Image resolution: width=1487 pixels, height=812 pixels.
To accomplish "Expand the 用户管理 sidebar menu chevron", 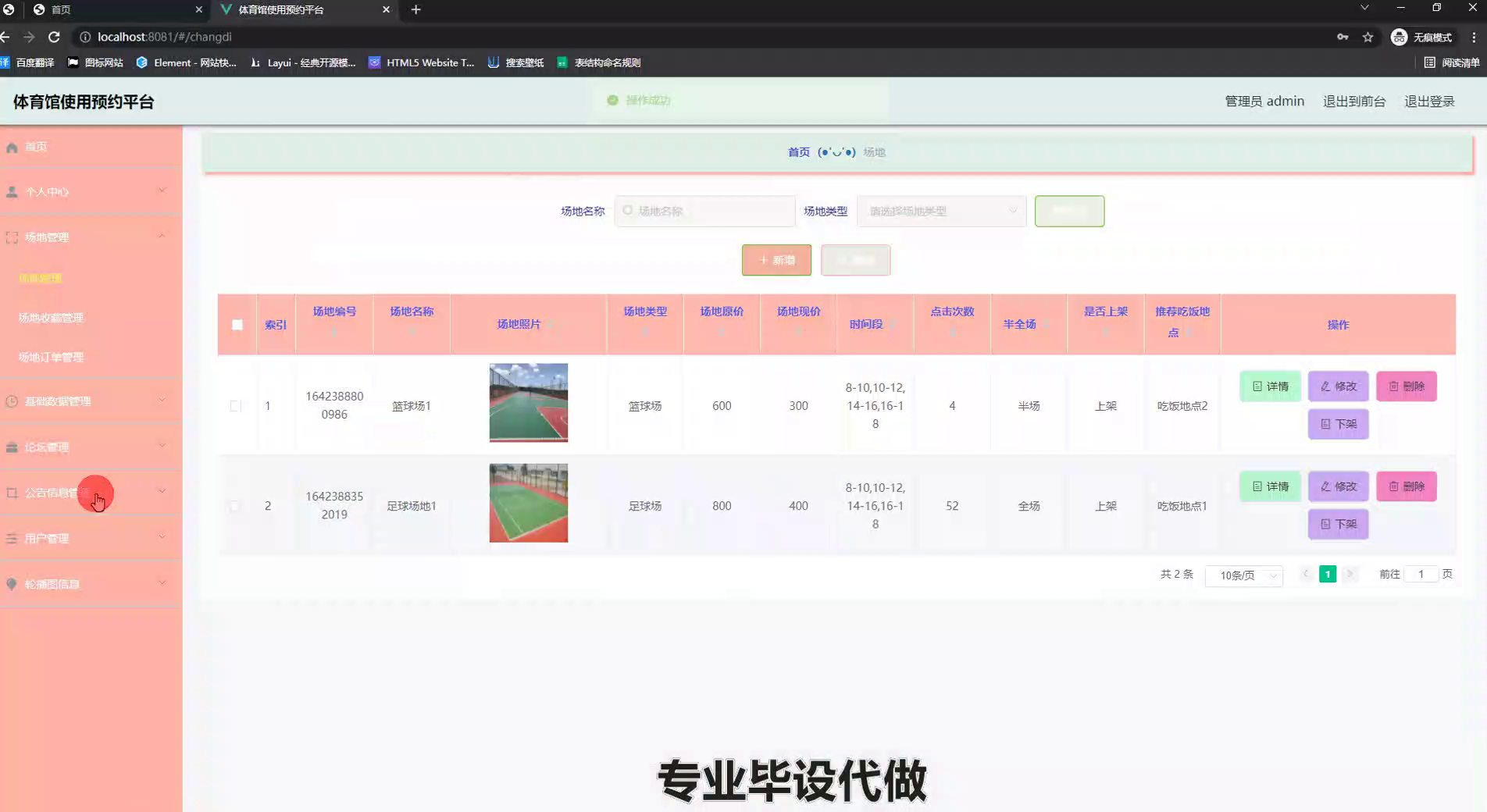I will click(162, 537).
